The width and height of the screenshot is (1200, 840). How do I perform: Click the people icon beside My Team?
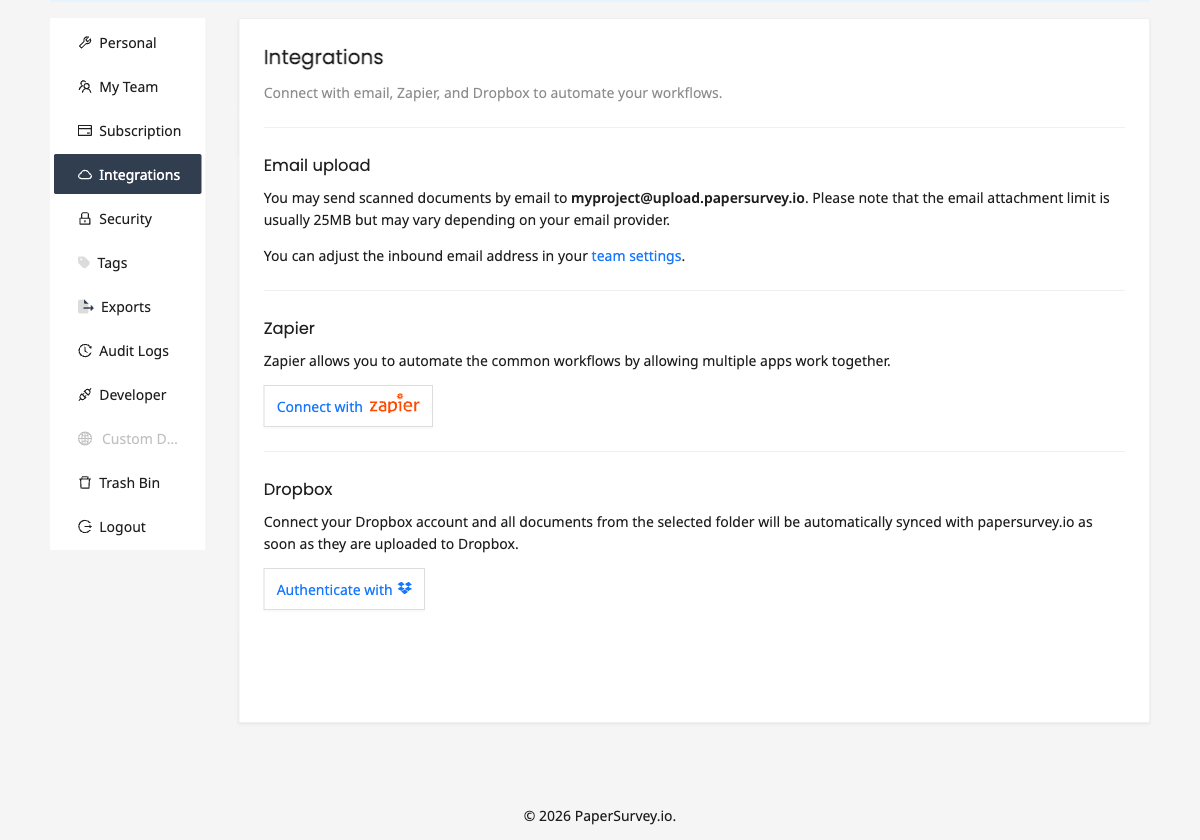pos(84,86)
